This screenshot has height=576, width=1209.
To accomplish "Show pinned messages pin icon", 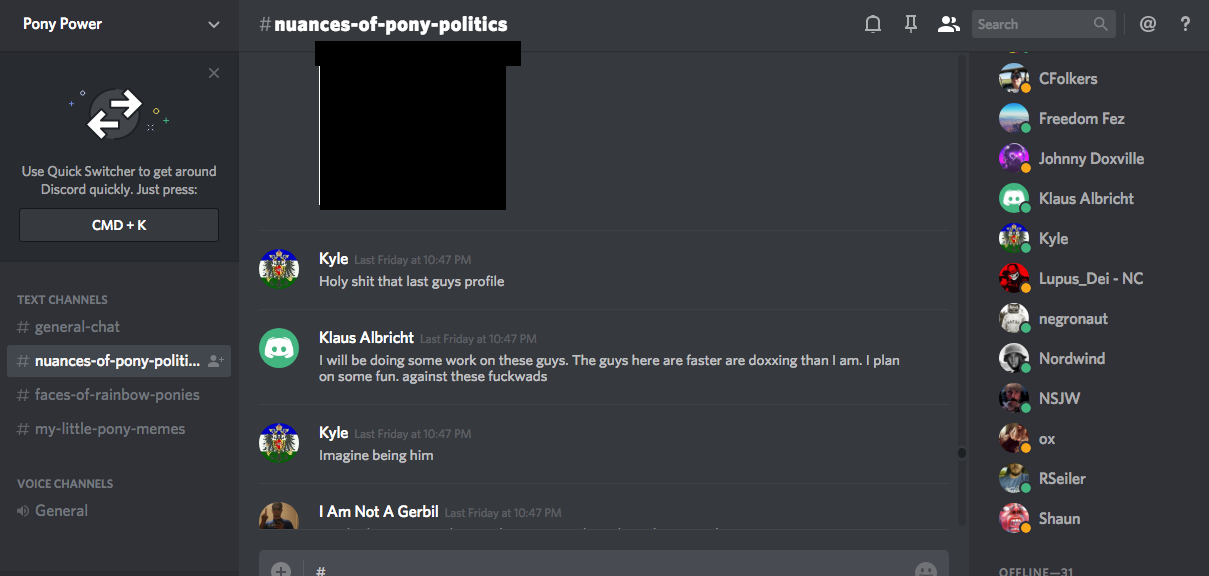I will click(x=910, y=24).
